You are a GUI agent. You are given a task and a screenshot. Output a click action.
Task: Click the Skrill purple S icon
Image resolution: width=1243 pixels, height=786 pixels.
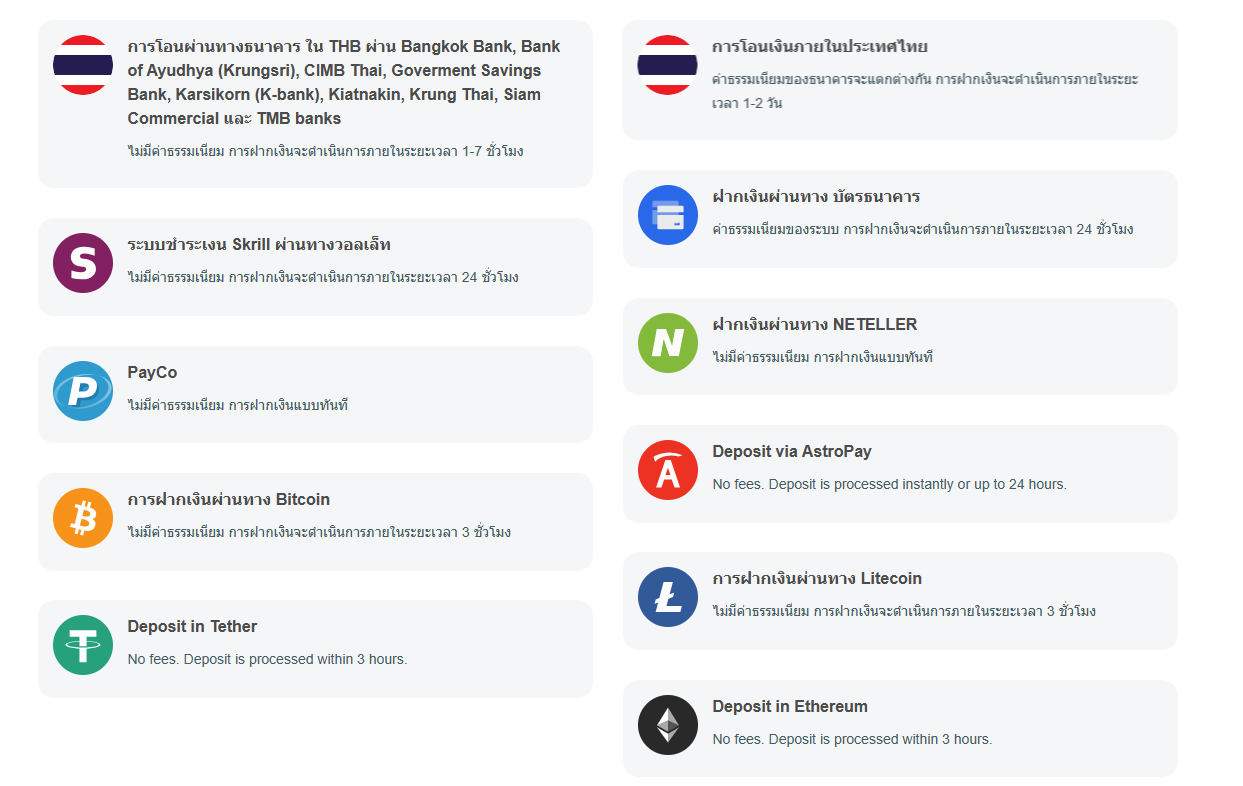coord(83,263)
